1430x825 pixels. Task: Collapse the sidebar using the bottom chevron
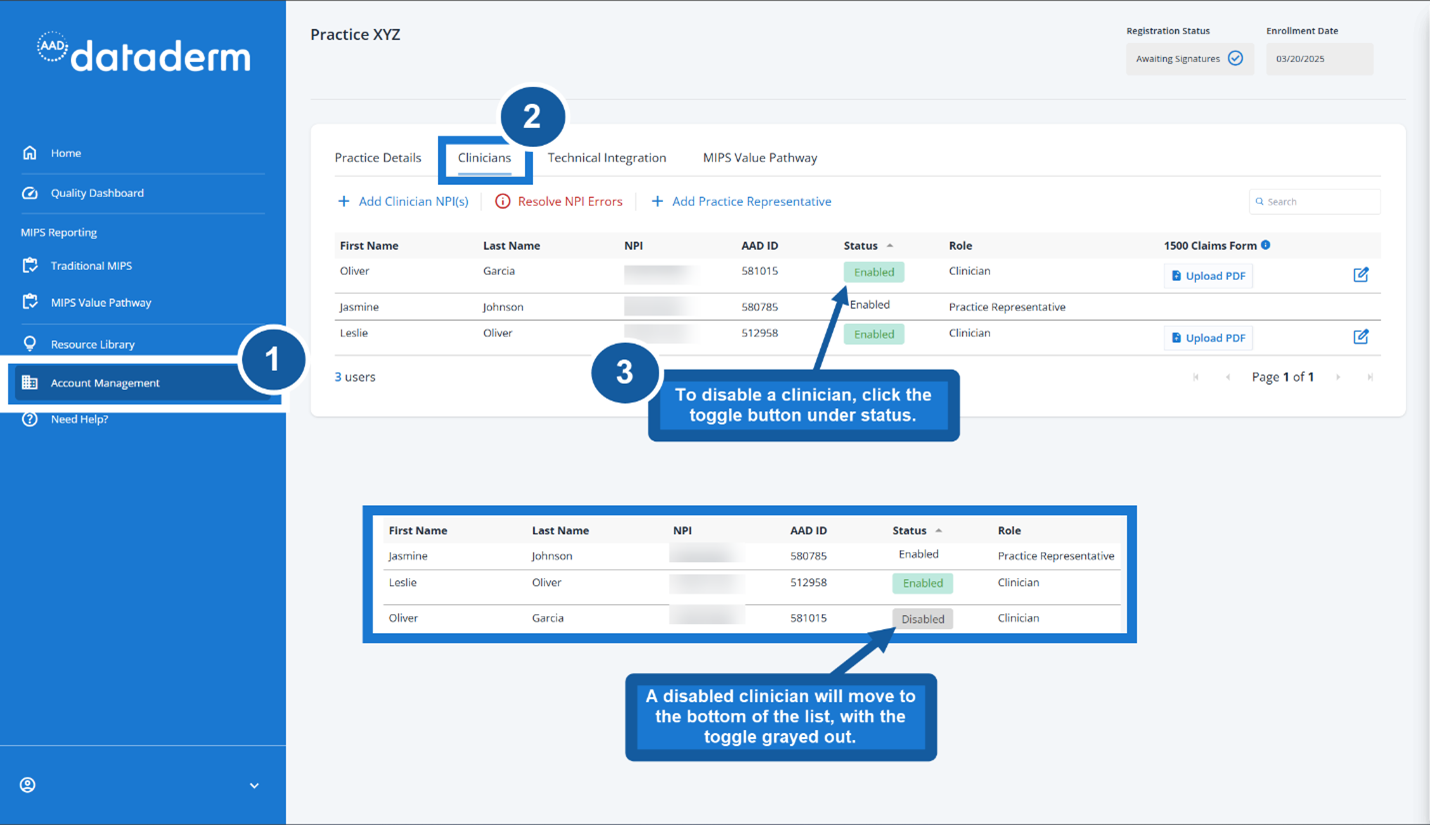(x=253, y=785)
